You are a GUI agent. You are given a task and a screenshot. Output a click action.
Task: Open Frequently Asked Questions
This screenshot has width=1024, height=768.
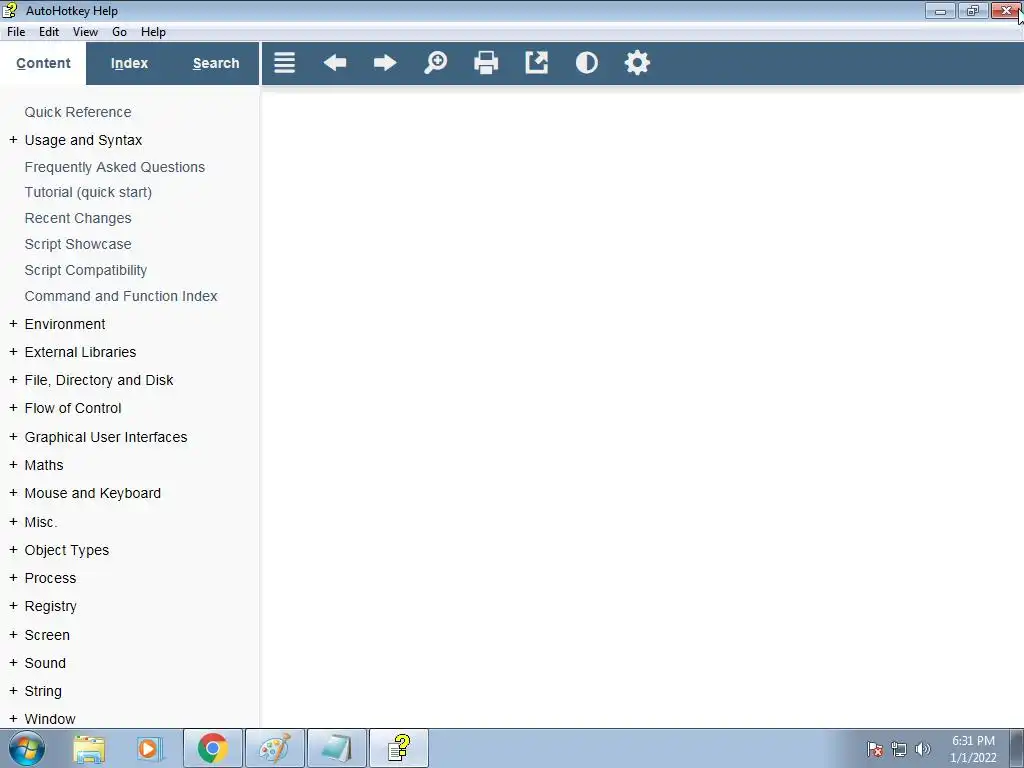click(x=114, y=167)
